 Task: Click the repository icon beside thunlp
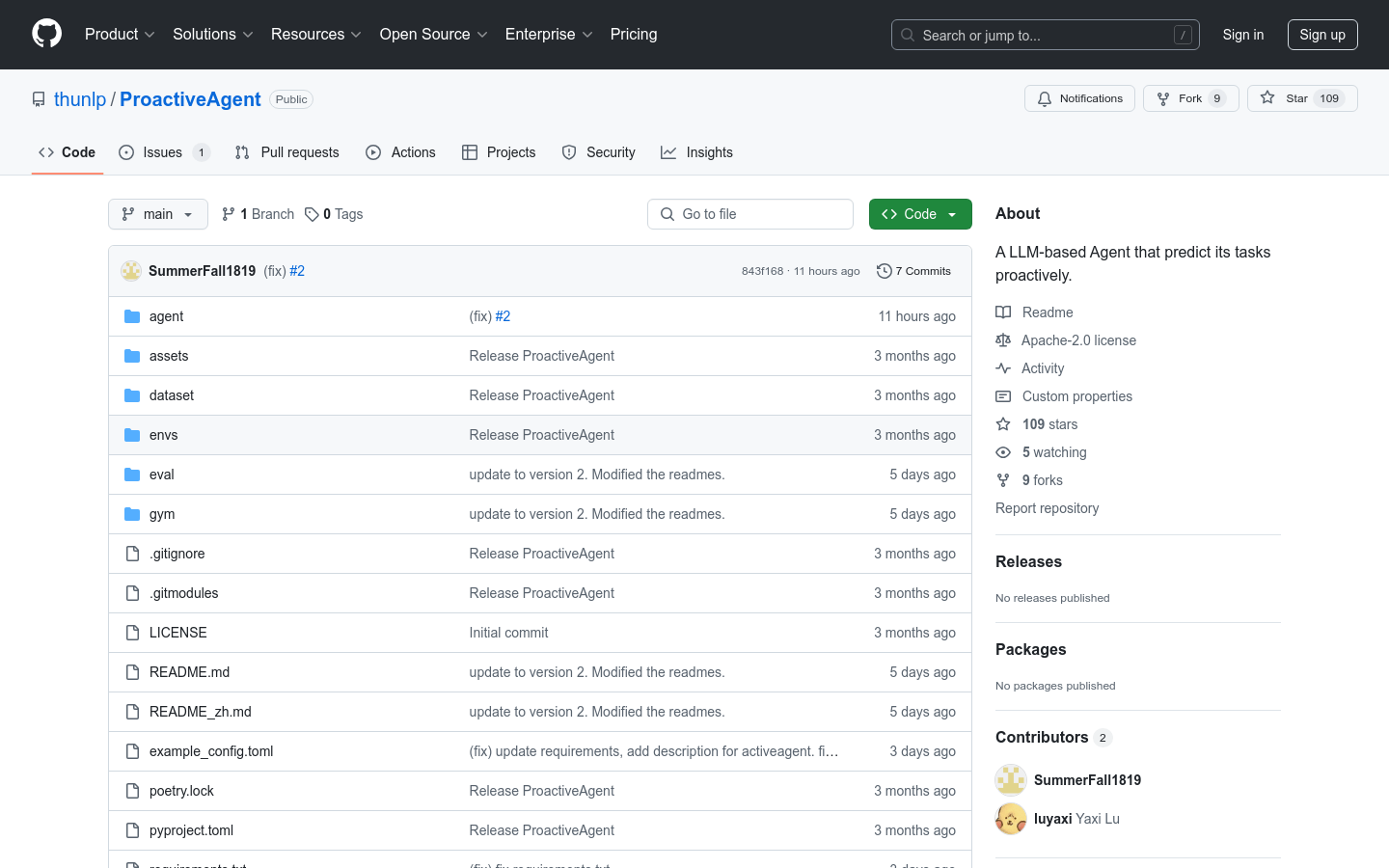39,99
